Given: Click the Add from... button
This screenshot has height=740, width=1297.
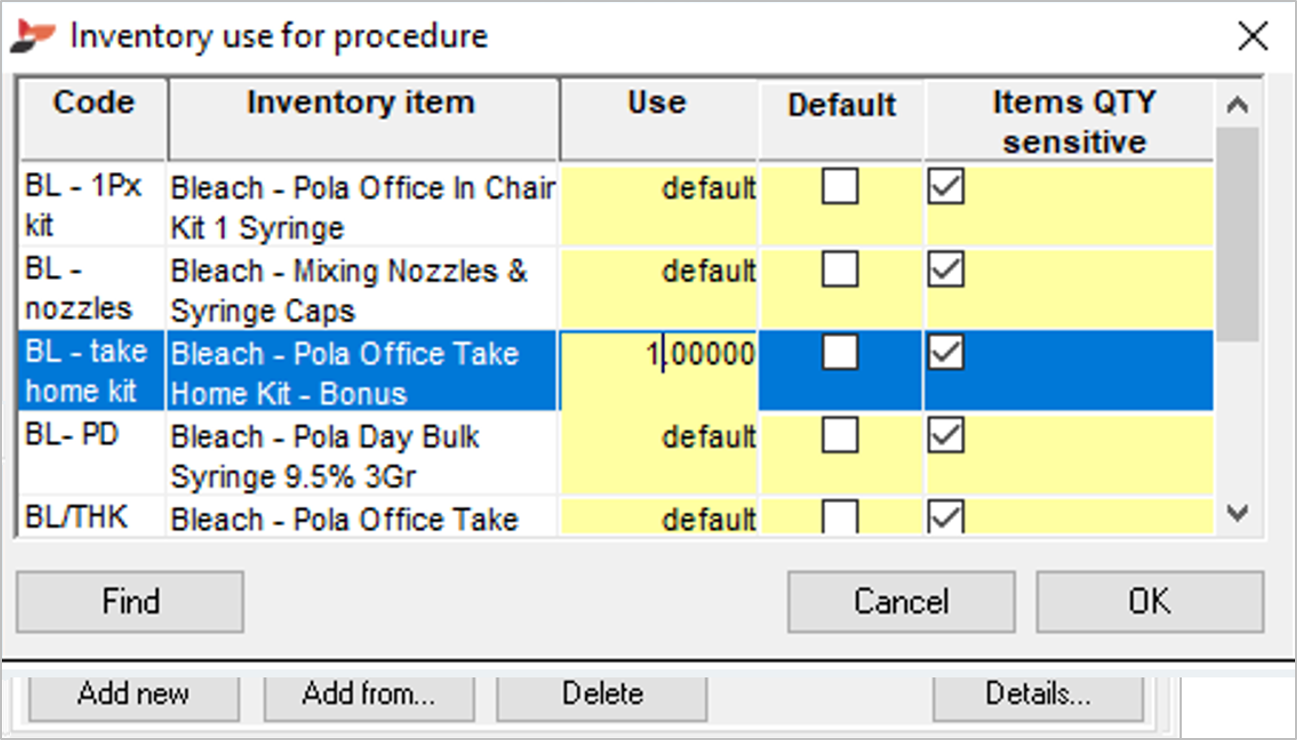Looking at the screenshot, I should coord(369,694).
